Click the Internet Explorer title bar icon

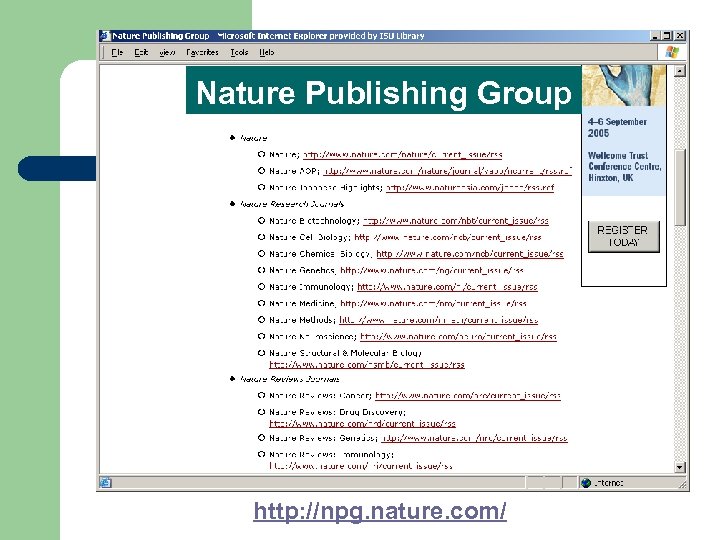click(x=106, y=36)
